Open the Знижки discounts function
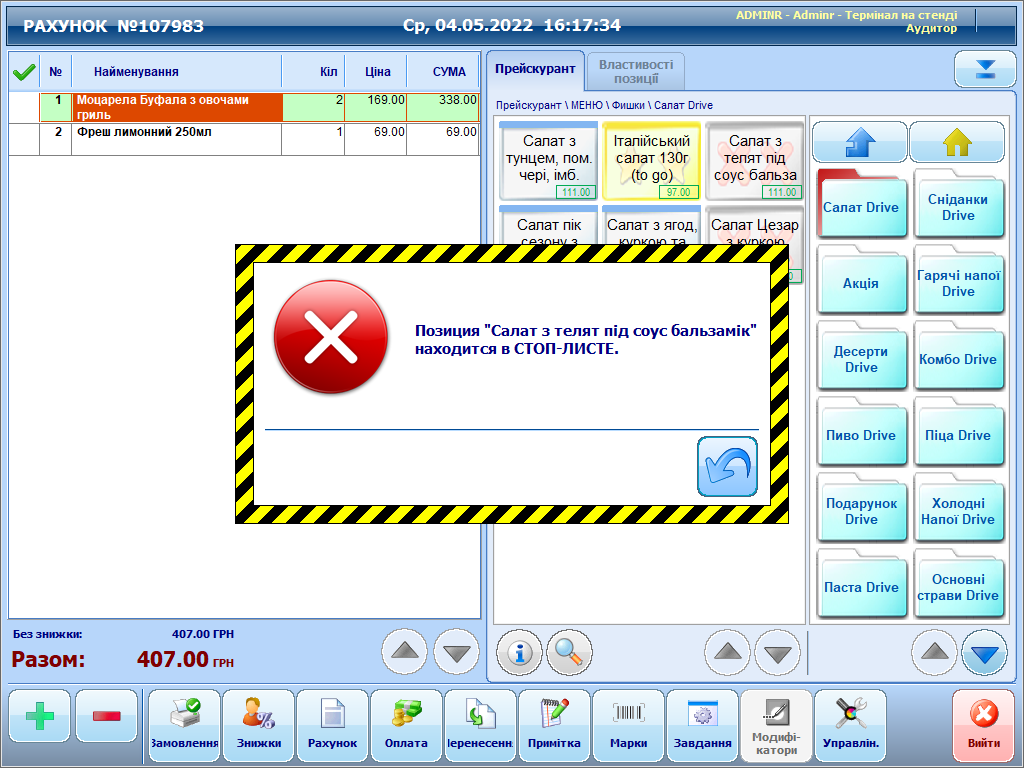This screenshot has height=768, width=1024. (x=259, y=726)
